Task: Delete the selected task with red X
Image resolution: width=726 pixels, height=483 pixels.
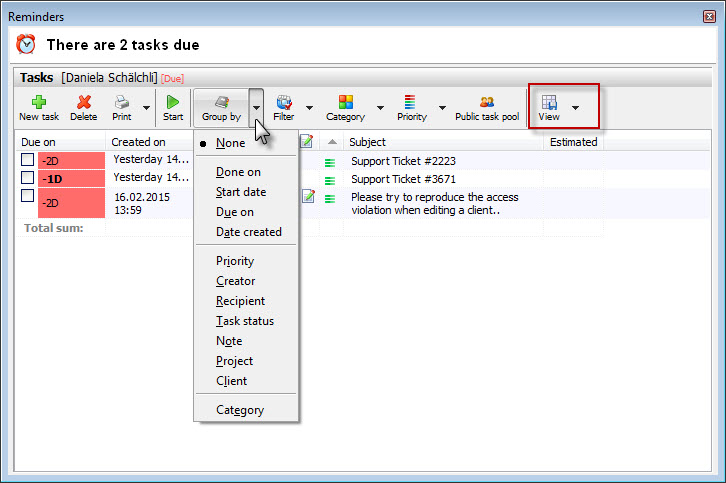Action: tap(84, 102)
